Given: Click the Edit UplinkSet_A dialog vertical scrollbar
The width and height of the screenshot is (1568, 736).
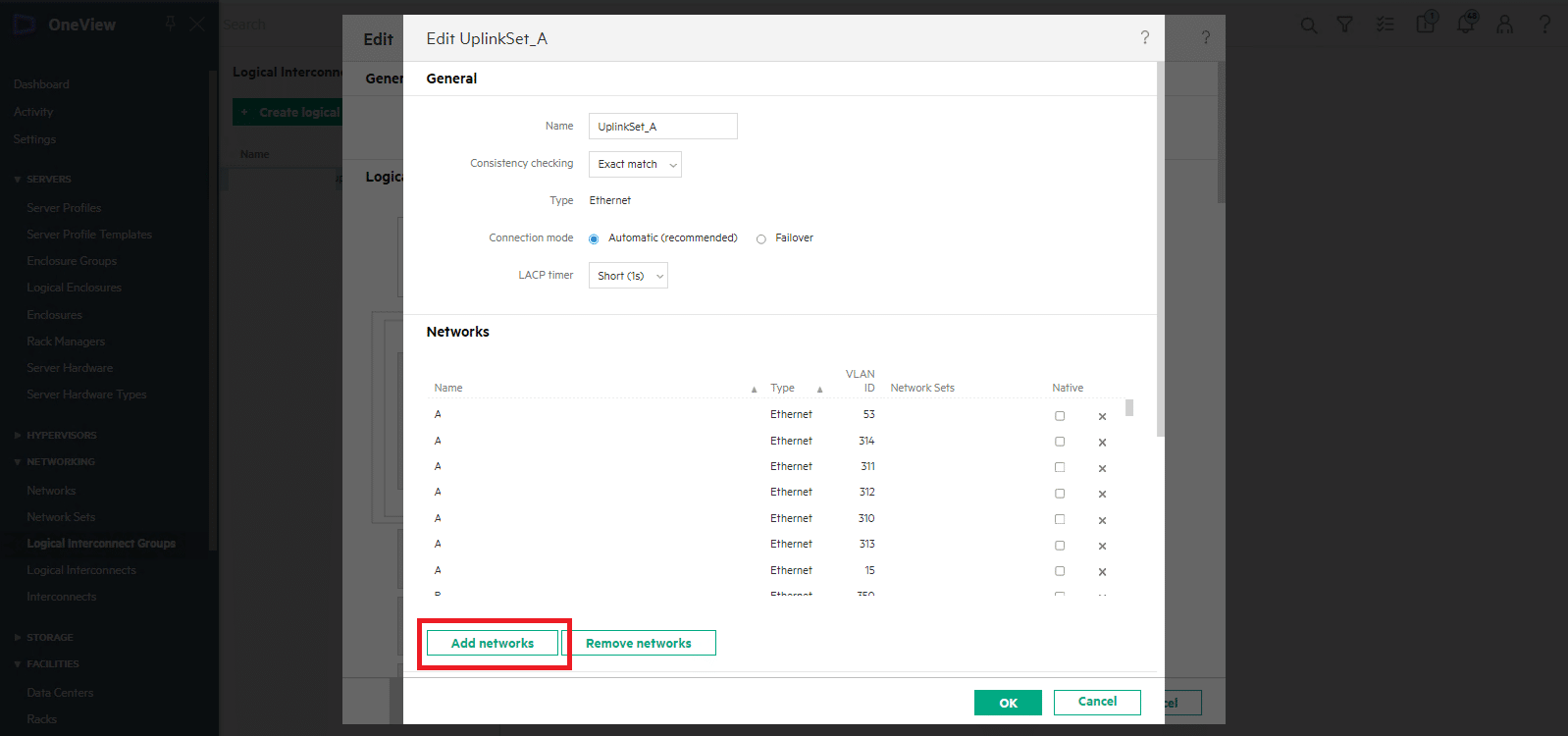Looking at the screenshot, I should (1161, 248).
